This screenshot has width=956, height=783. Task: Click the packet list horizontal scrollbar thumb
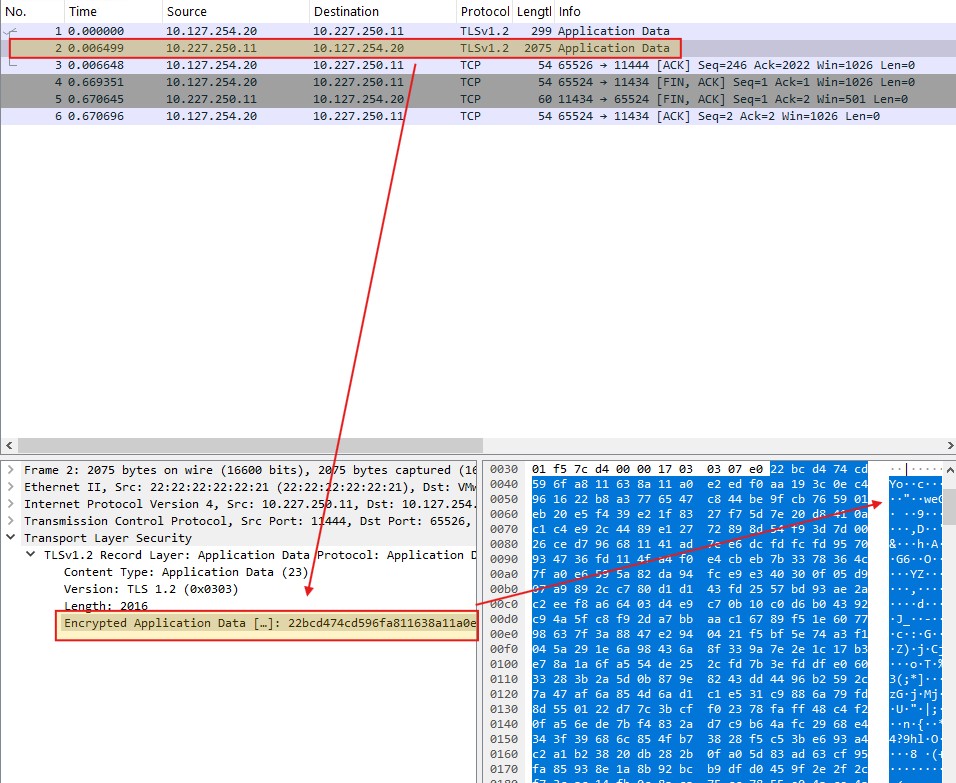(250, 446)
